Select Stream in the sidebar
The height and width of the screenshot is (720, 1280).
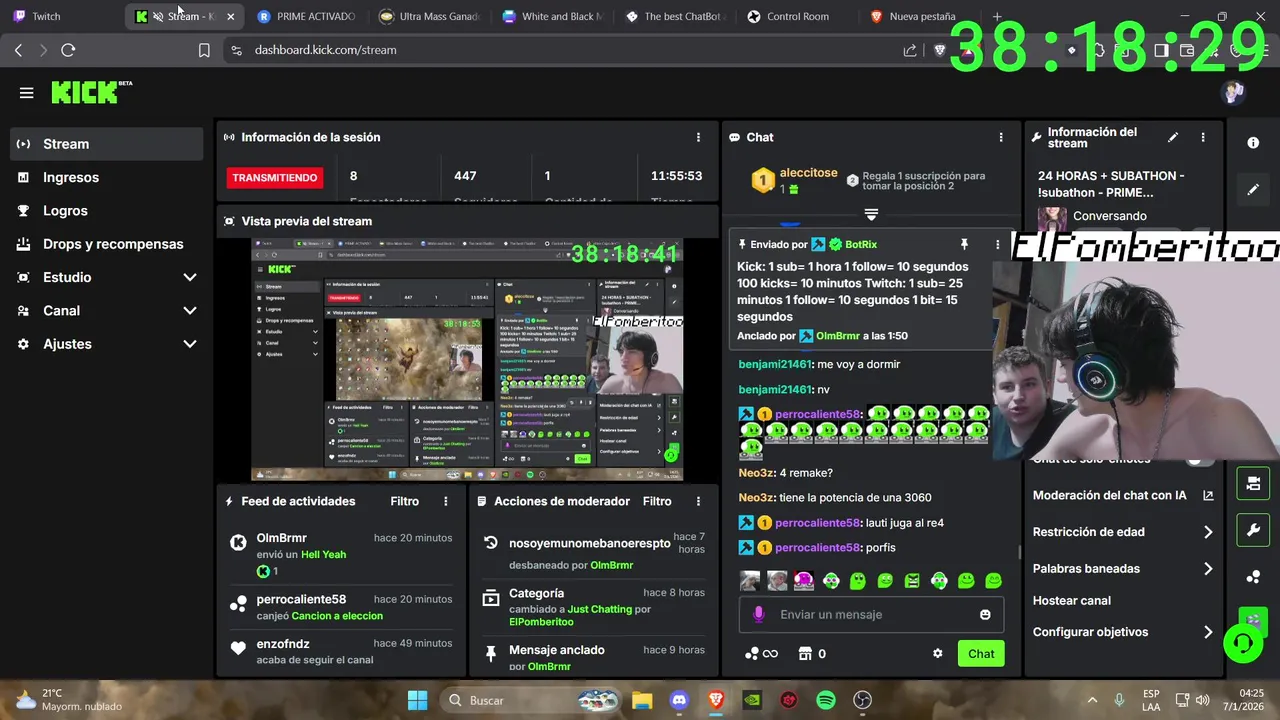click(106, 144)
